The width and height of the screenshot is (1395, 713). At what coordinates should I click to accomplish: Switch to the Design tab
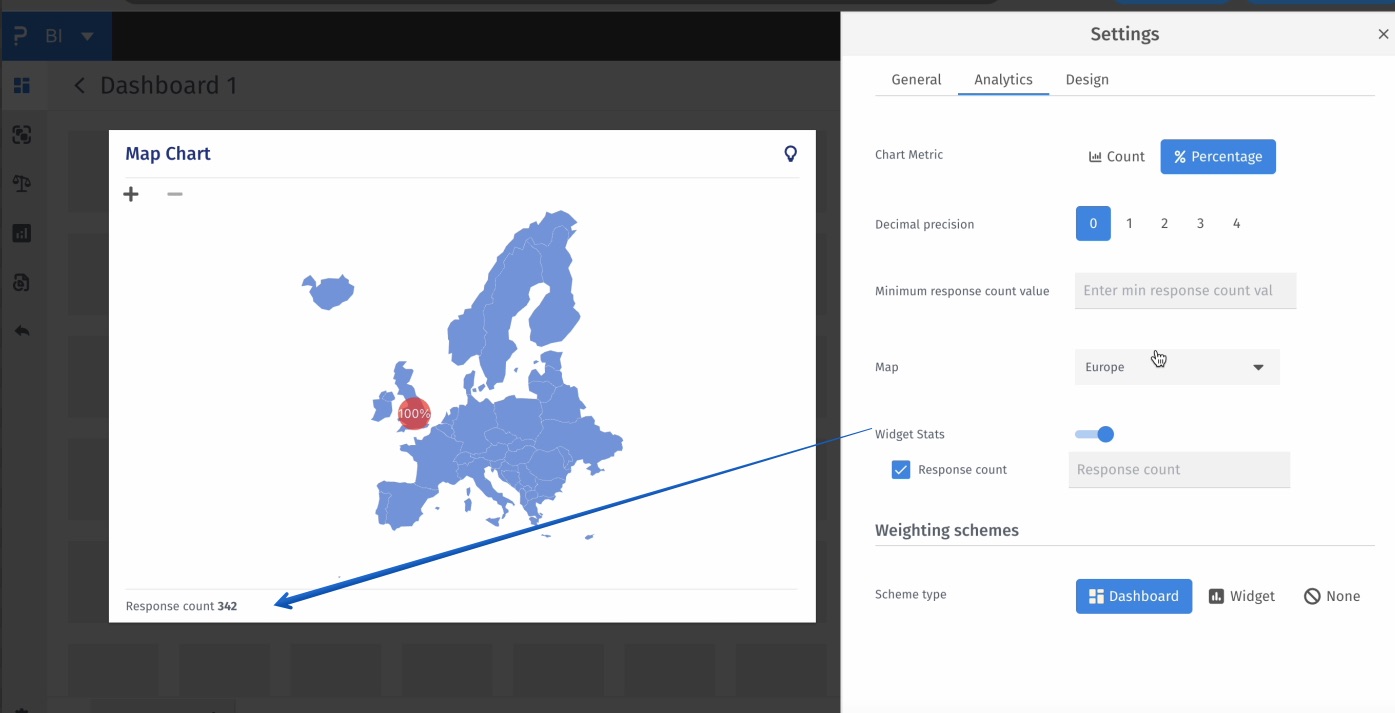pos(1087,79)
